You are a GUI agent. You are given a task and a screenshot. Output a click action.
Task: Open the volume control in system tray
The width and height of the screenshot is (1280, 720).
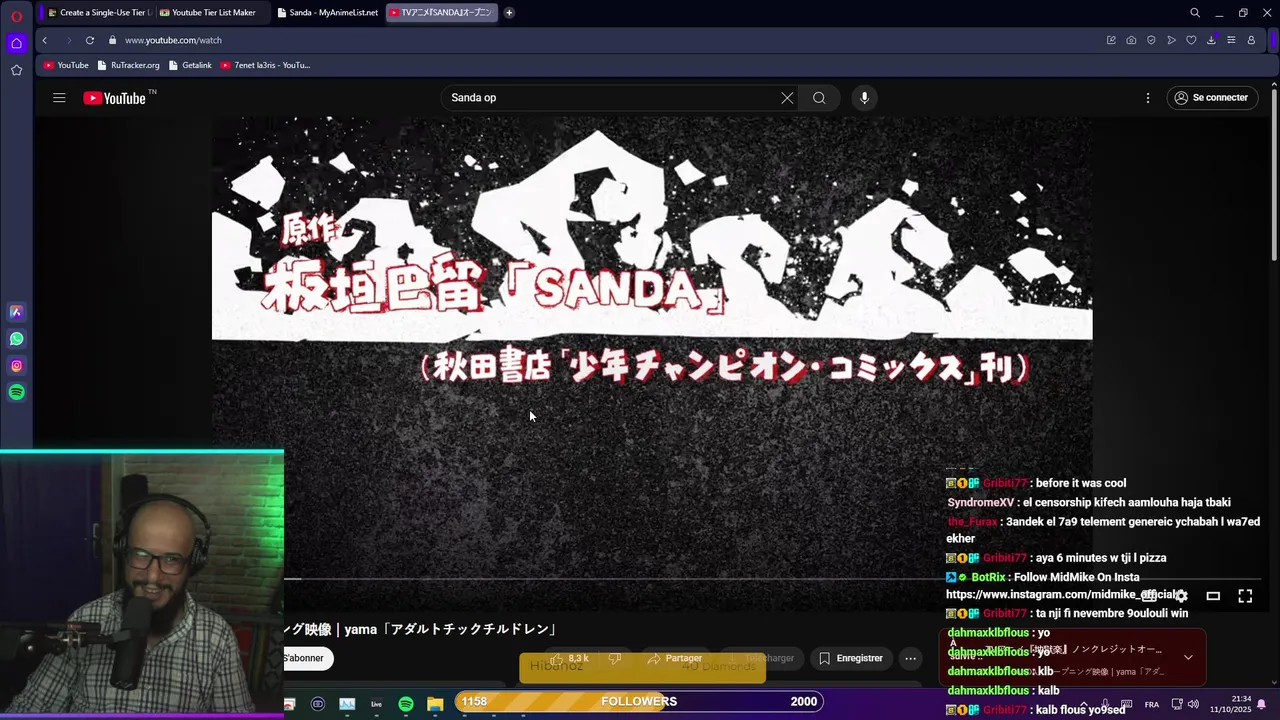(x=1193, y=705)
